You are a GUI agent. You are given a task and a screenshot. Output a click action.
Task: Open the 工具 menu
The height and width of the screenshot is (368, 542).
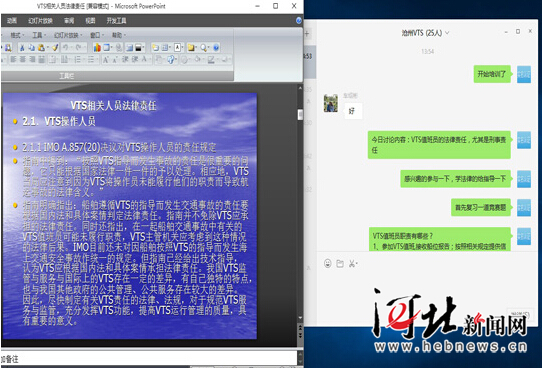(x=39, y=35)
